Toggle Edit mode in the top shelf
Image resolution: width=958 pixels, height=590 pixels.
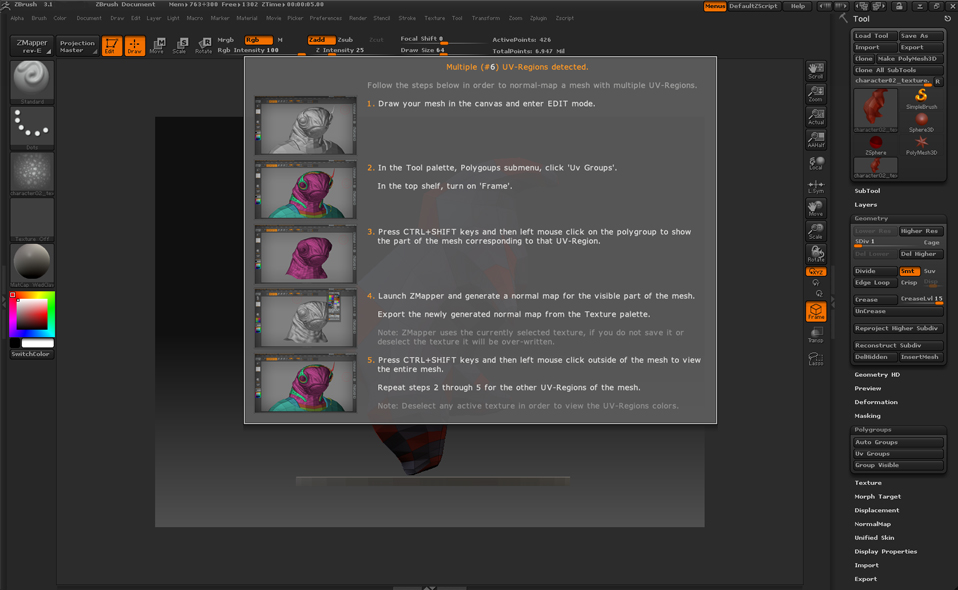point(113,45)
